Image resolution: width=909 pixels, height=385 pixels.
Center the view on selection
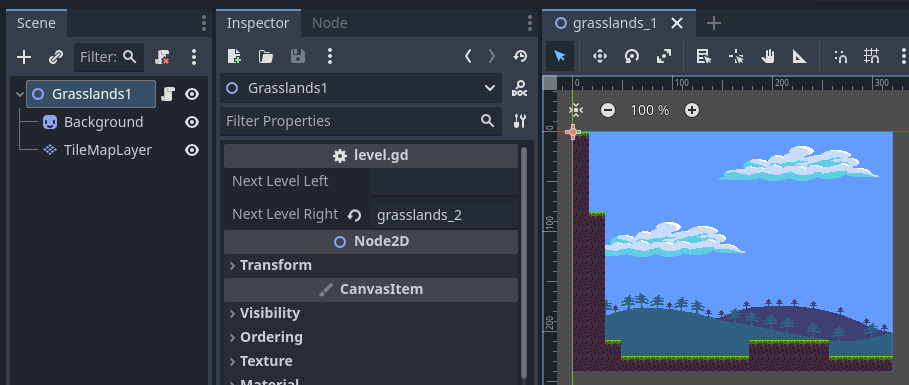coord(576,110)
